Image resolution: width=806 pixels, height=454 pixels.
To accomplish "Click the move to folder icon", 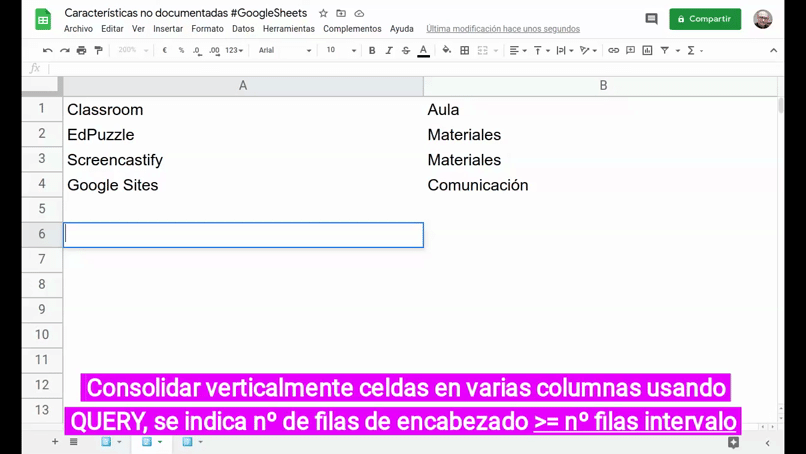I will [x=341, y=13].
